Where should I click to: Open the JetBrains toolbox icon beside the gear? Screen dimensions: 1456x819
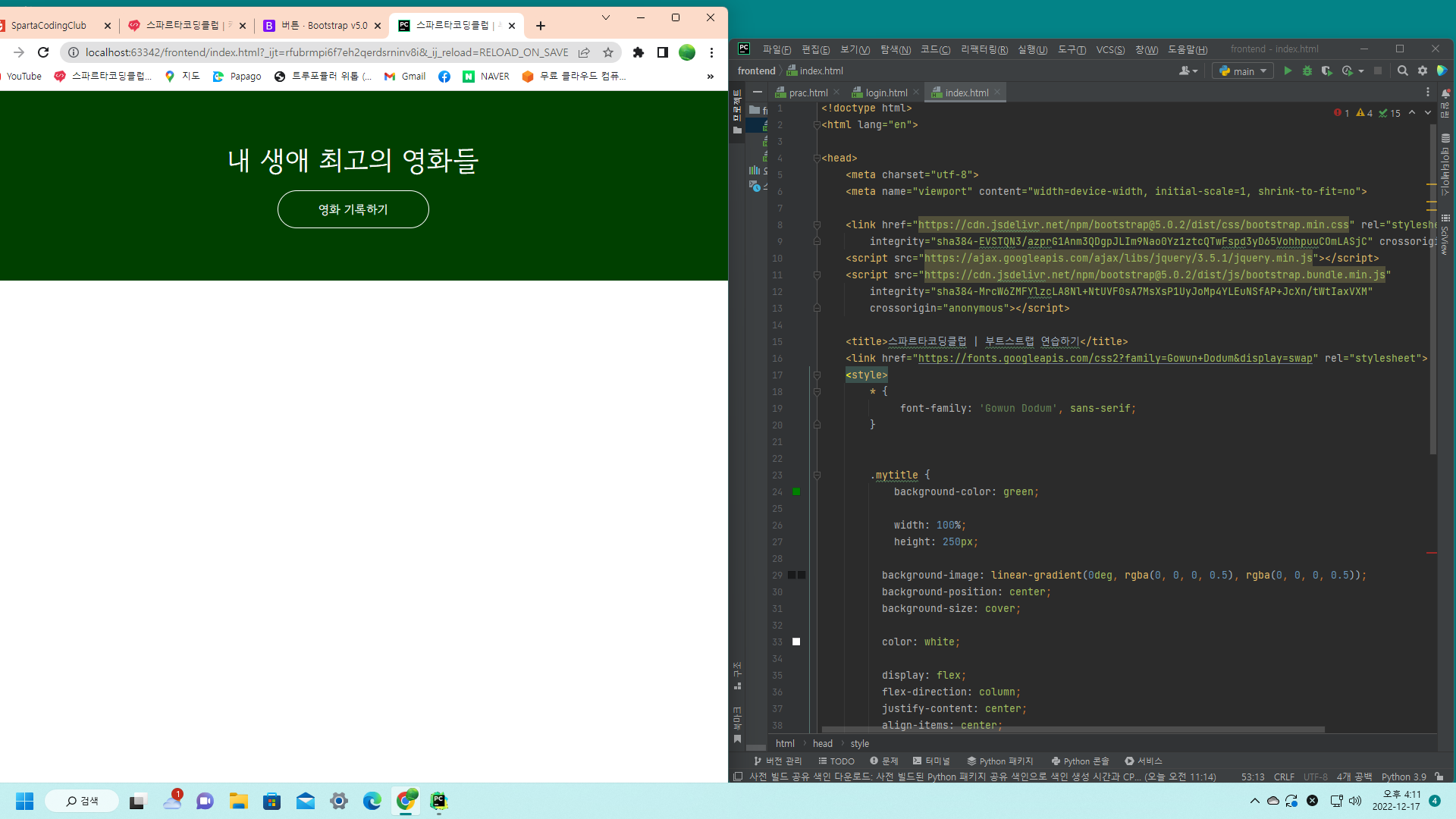[1442, 71]
